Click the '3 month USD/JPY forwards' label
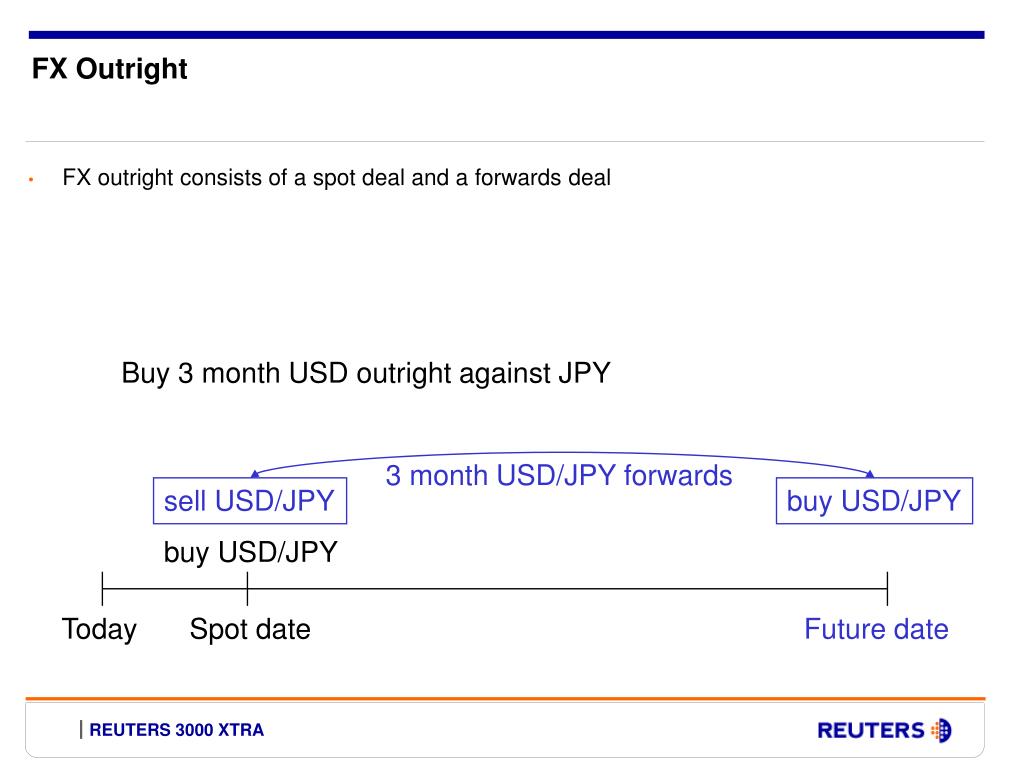This screenshot has width=1024, height=768. pos(558,475)
